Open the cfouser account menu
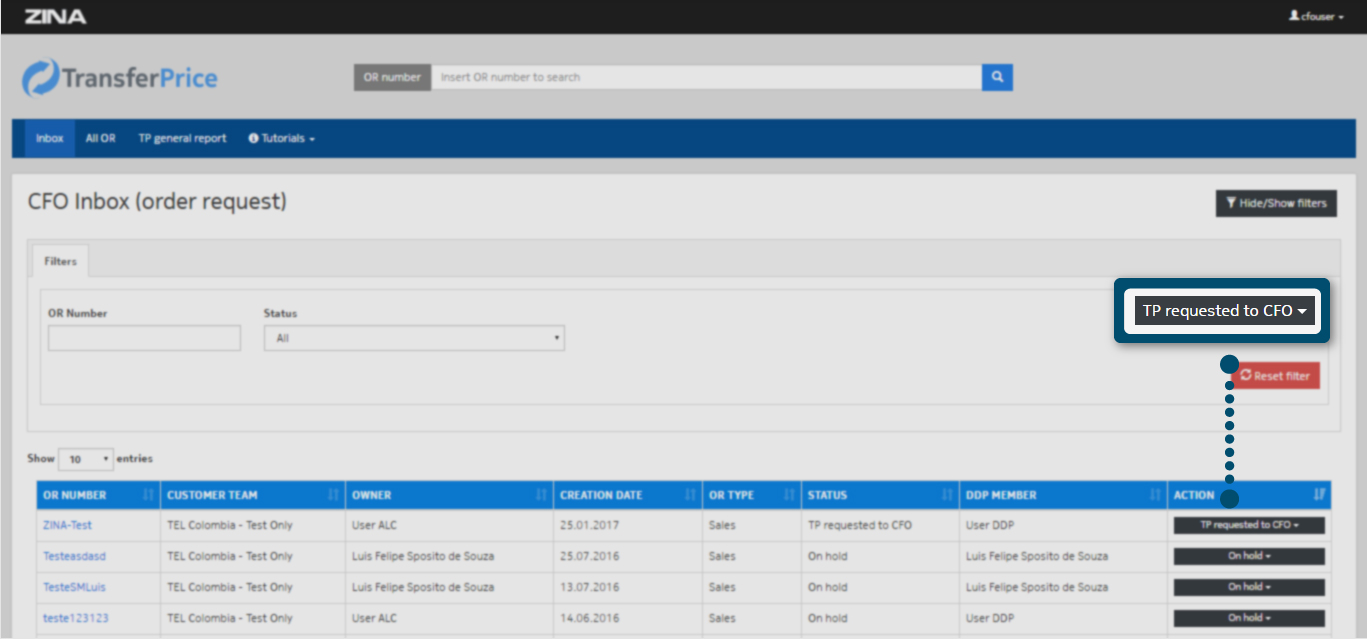This screenshot has height=639, width=1367. coord(1316,17)
